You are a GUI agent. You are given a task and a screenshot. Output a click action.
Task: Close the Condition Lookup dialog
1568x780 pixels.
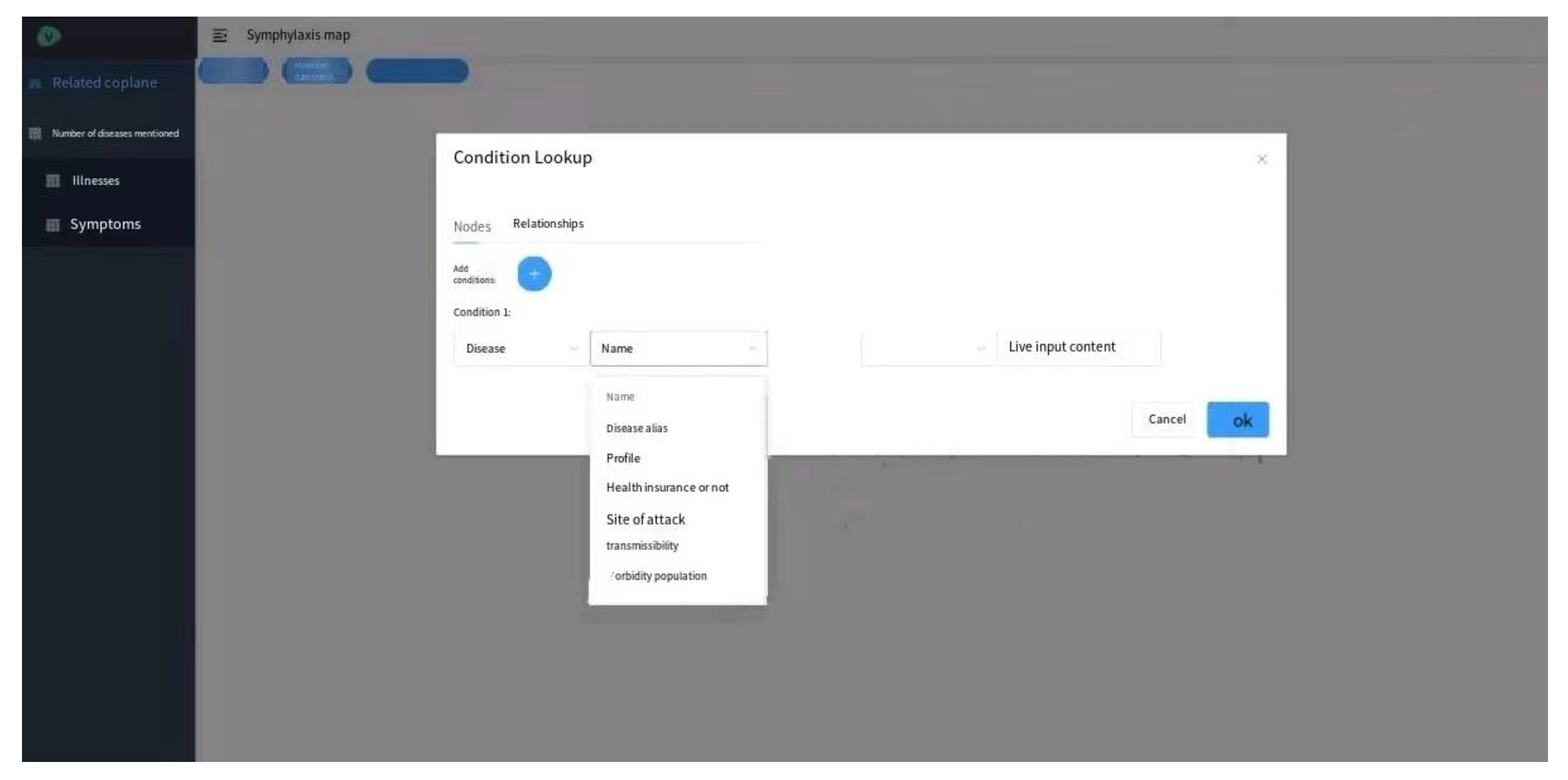pos(1262,160)
